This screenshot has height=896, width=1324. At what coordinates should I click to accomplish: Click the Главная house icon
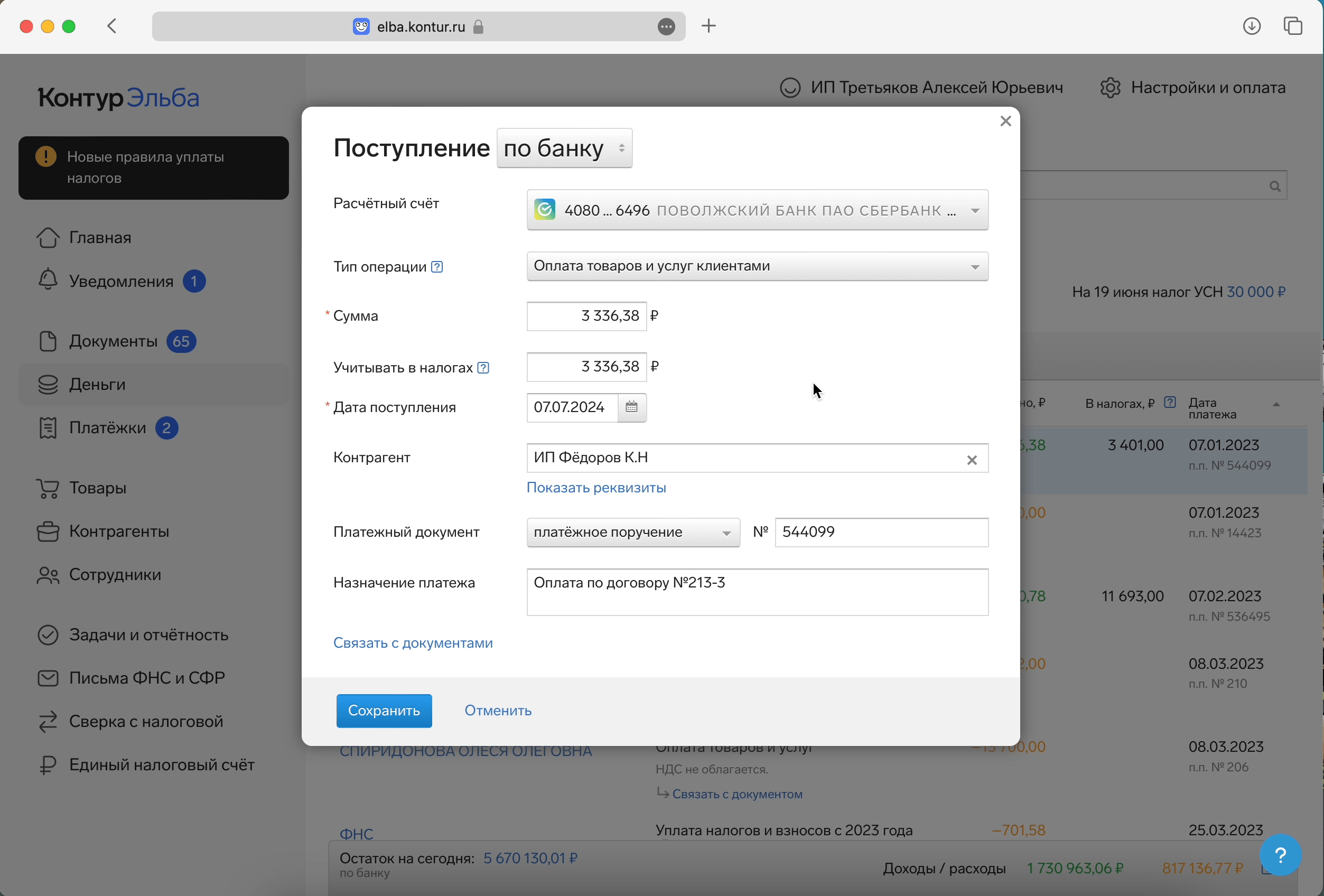pyautogui.click(x=48, y=238)
